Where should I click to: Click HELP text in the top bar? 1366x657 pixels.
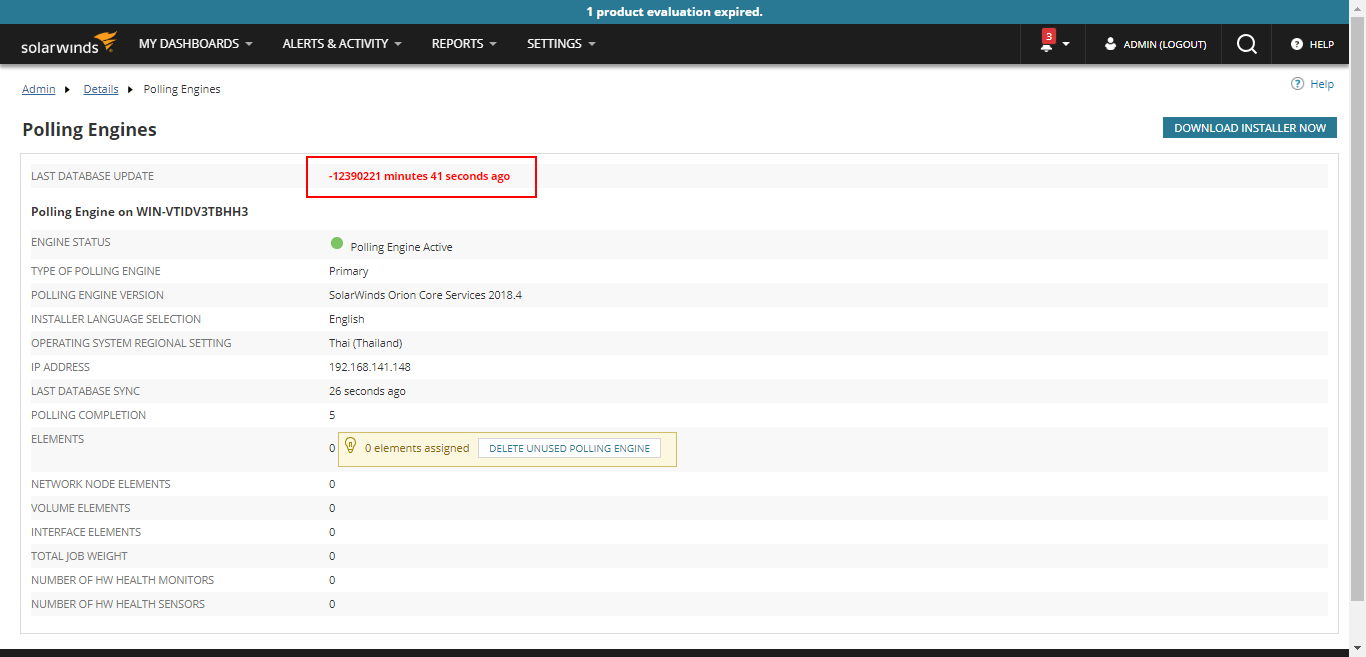pyautogui.click(x=1322, y=45)
